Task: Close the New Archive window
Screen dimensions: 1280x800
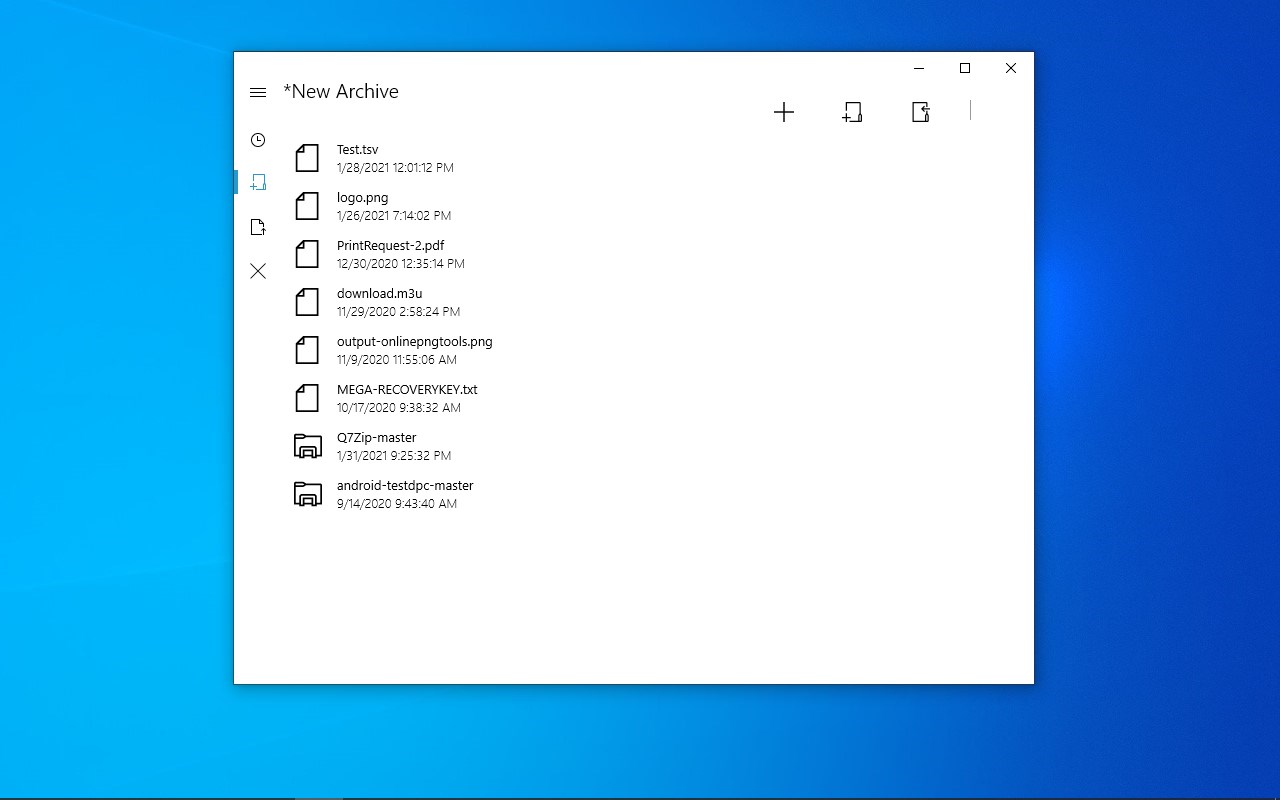Action: coord(1011,69)
